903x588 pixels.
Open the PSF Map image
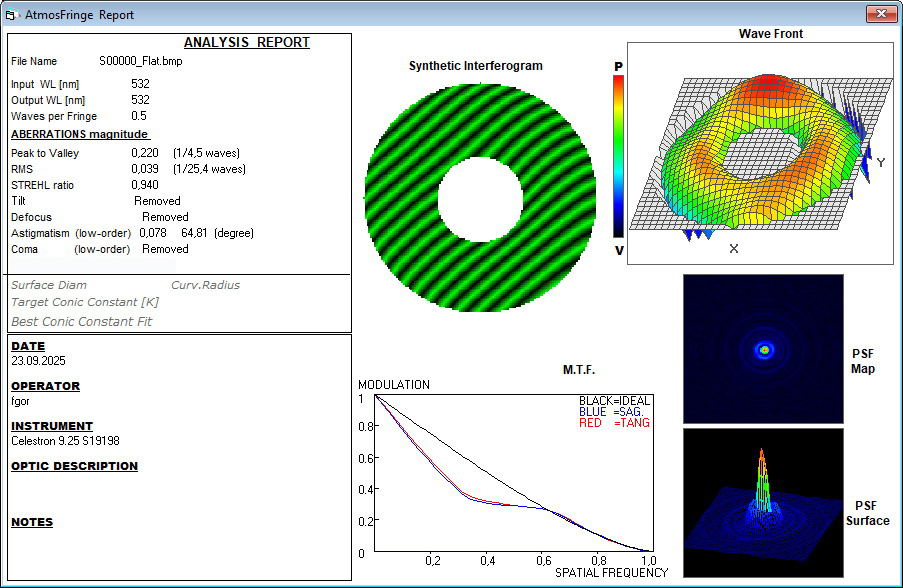pyautogui.click(x=763, y=349)
